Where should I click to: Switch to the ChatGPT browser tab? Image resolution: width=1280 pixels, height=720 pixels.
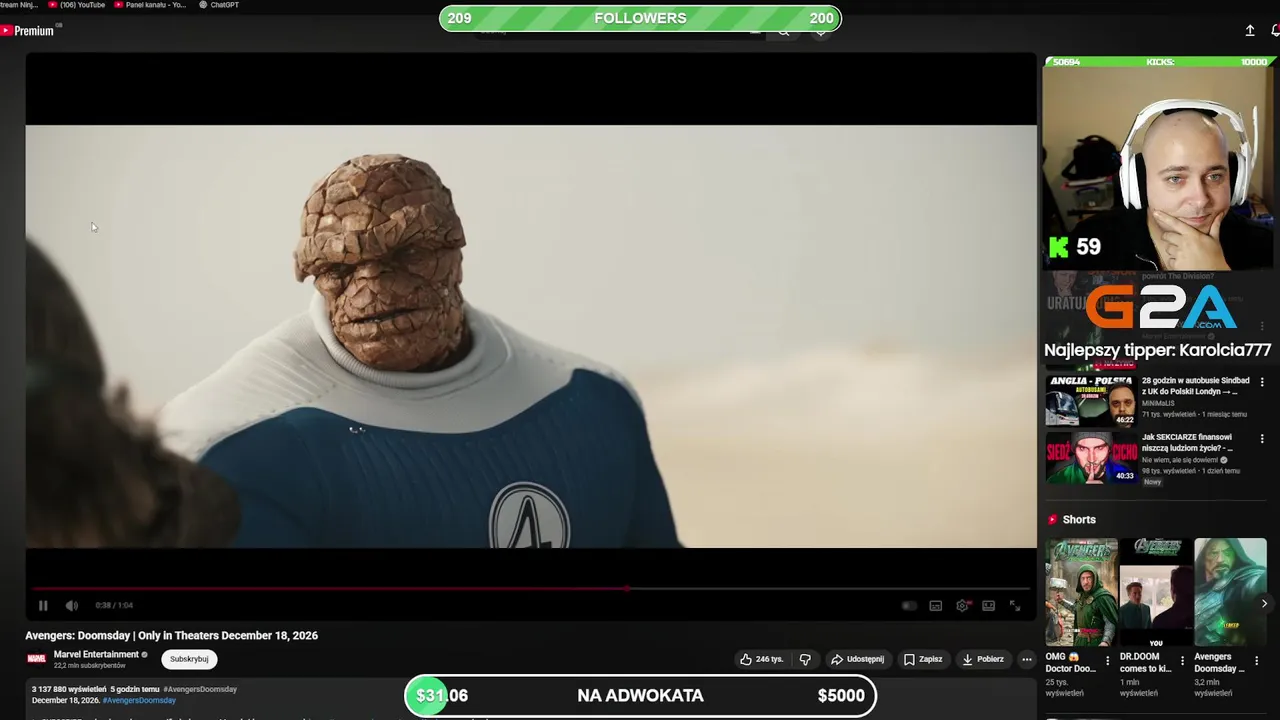click(219, 5)
